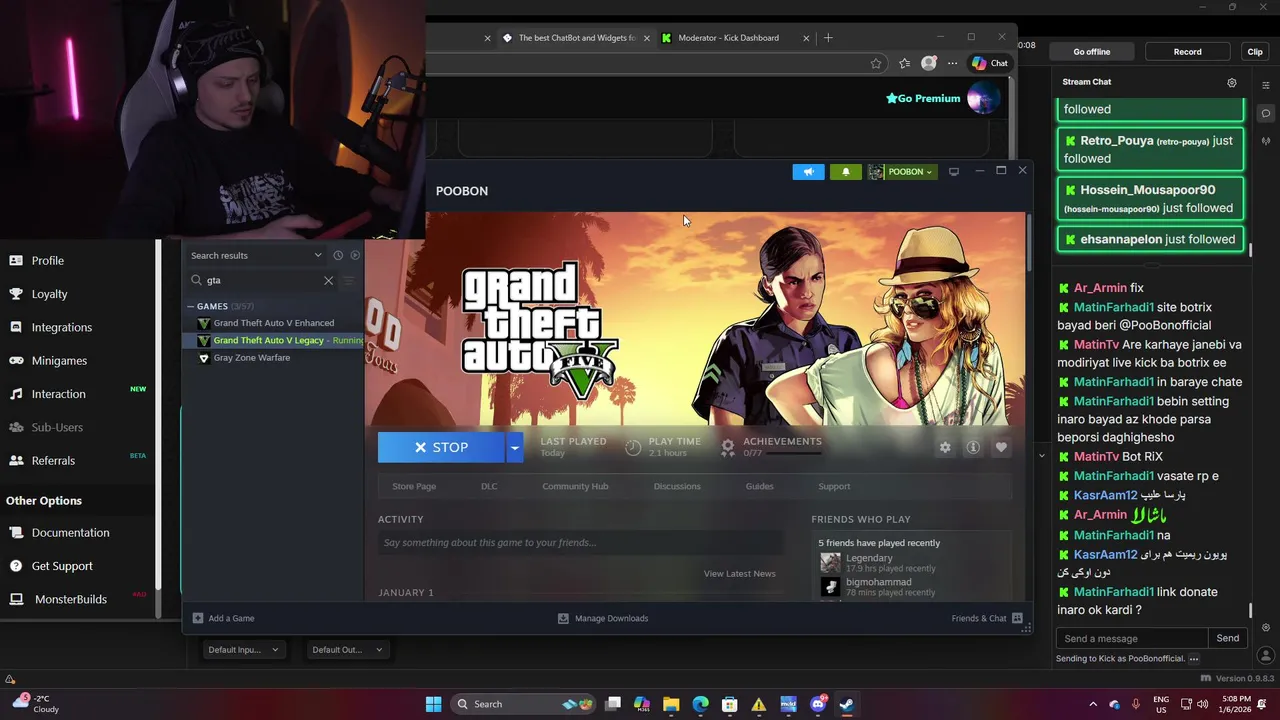Open Stream Chat settings gear

click(1232, 82)
